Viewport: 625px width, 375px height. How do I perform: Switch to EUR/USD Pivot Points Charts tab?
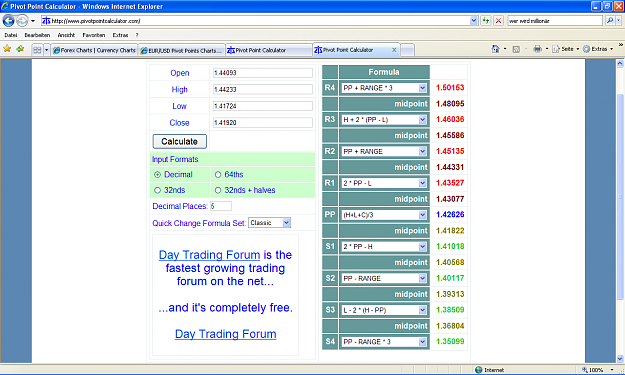(x=181, y=51)
